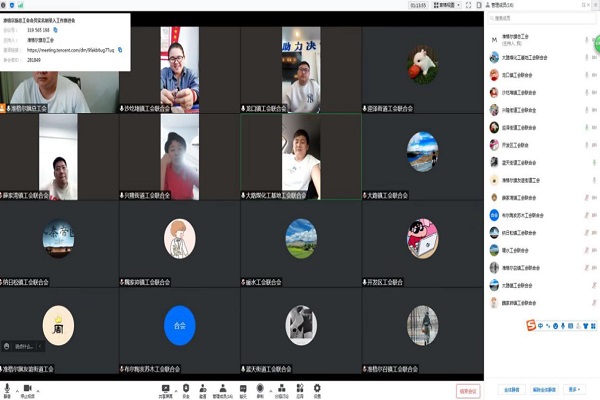Click the green floating badge at the panel edge
Screen dimensions: 600x400
tap(597, 44)
